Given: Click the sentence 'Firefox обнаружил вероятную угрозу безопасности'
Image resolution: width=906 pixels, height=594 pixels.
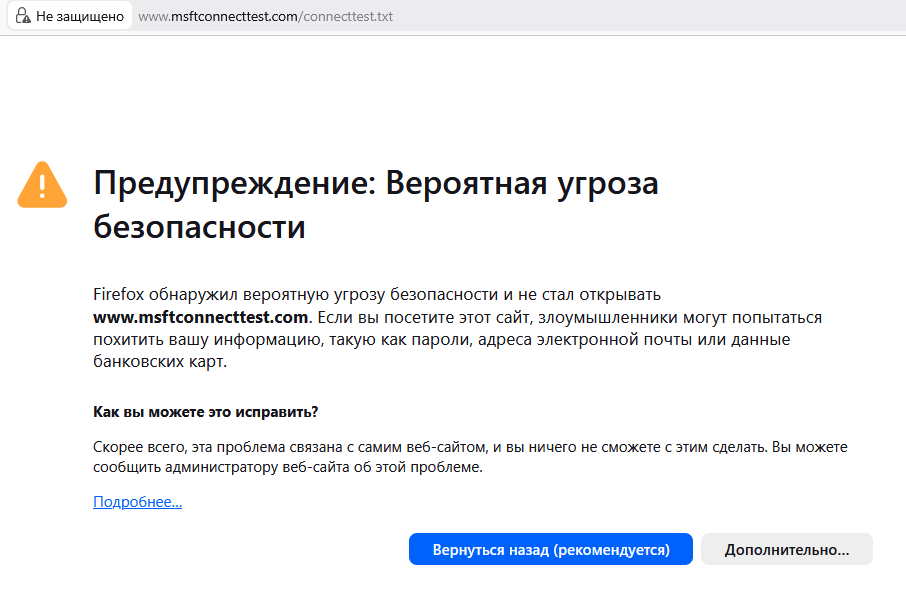Looking at the screenshot, I should (295, 295).
